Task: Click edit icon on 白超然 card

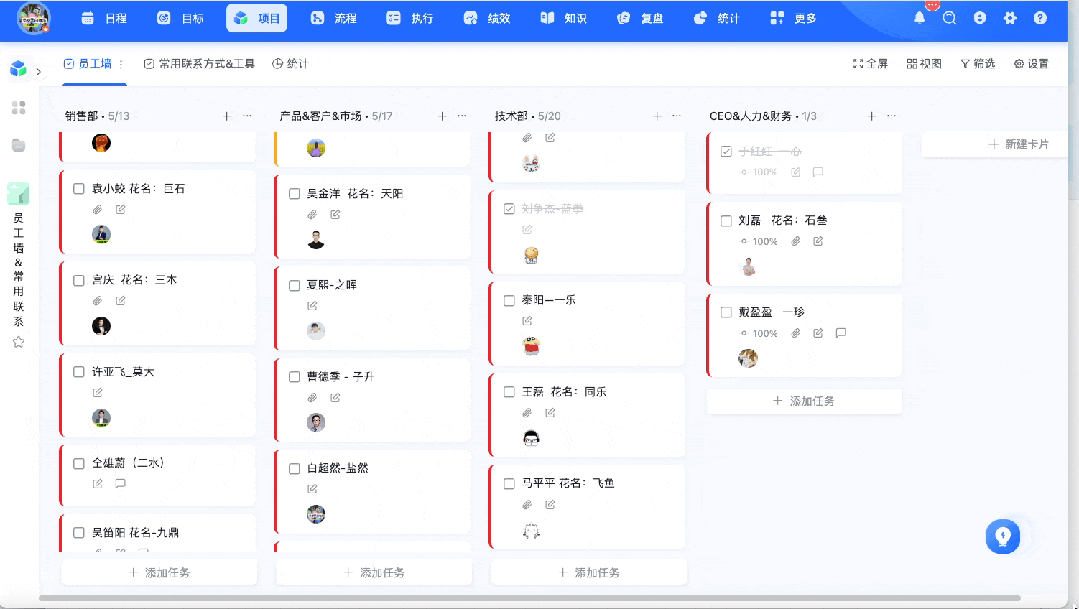Action: tap(312, 489)
